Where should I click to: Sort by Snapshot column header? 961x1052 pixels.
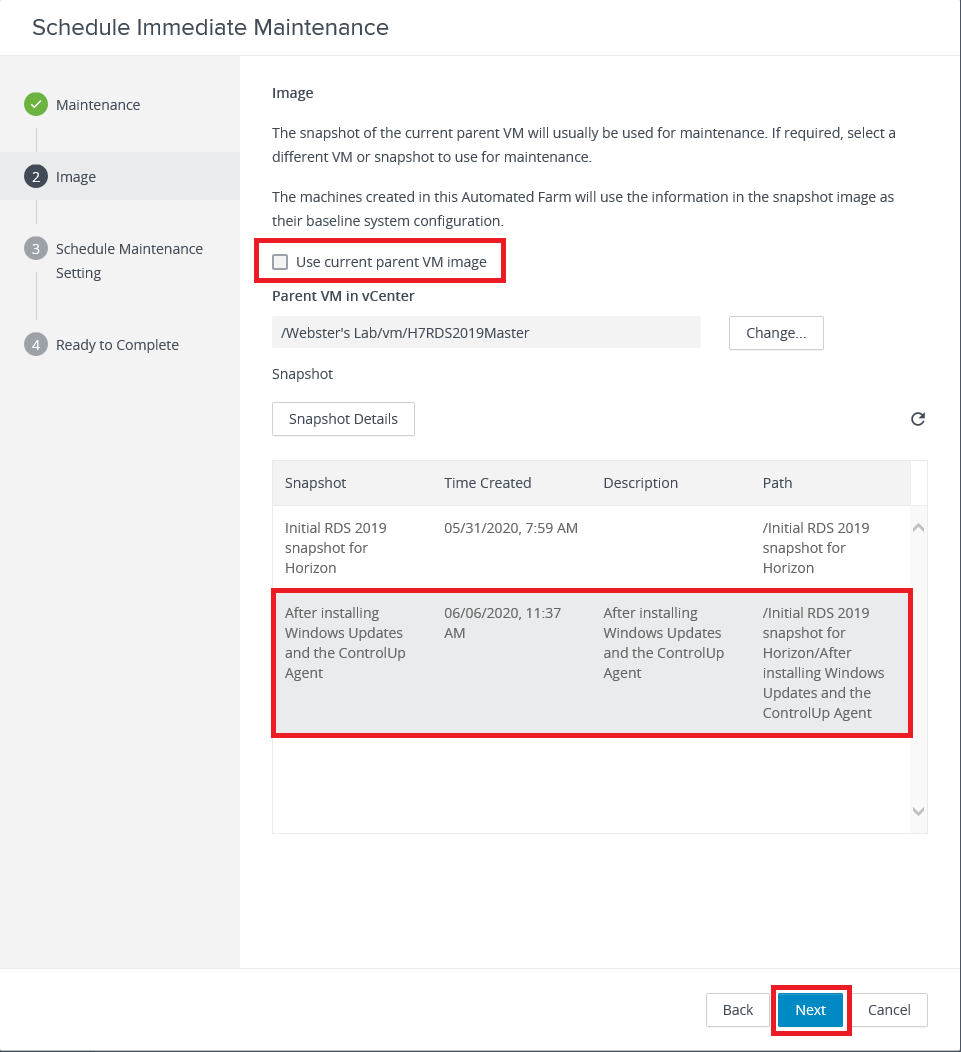[316, 483]
